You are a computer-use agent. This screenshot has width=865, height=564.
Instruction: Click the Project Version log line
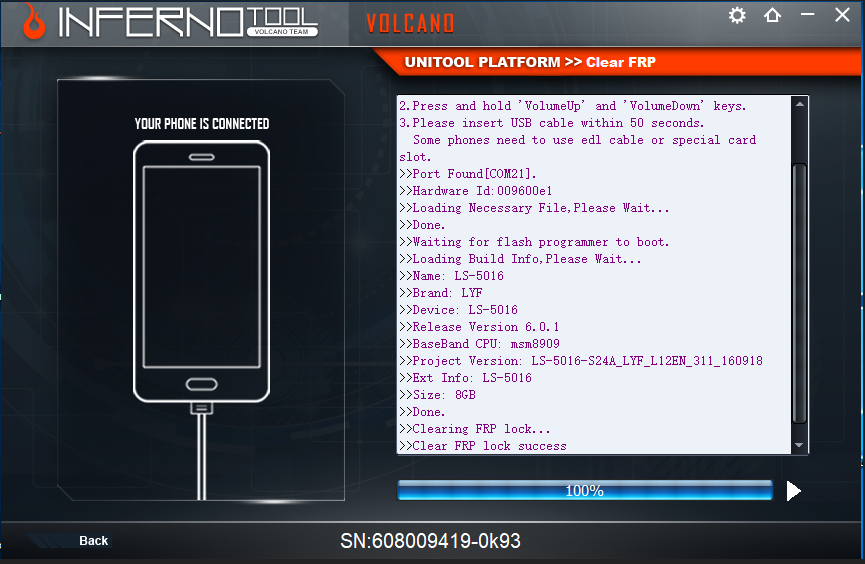[581, 361]
